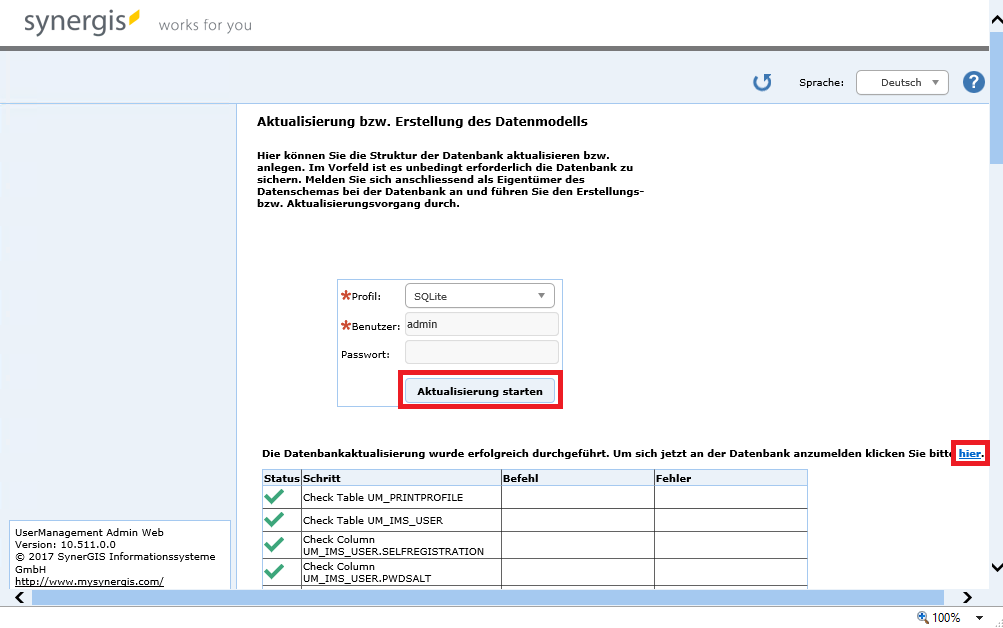Open the Sprache dropdown showing Deutsch
Screen dimensions: 1003x628
click(x=901, y=82)
